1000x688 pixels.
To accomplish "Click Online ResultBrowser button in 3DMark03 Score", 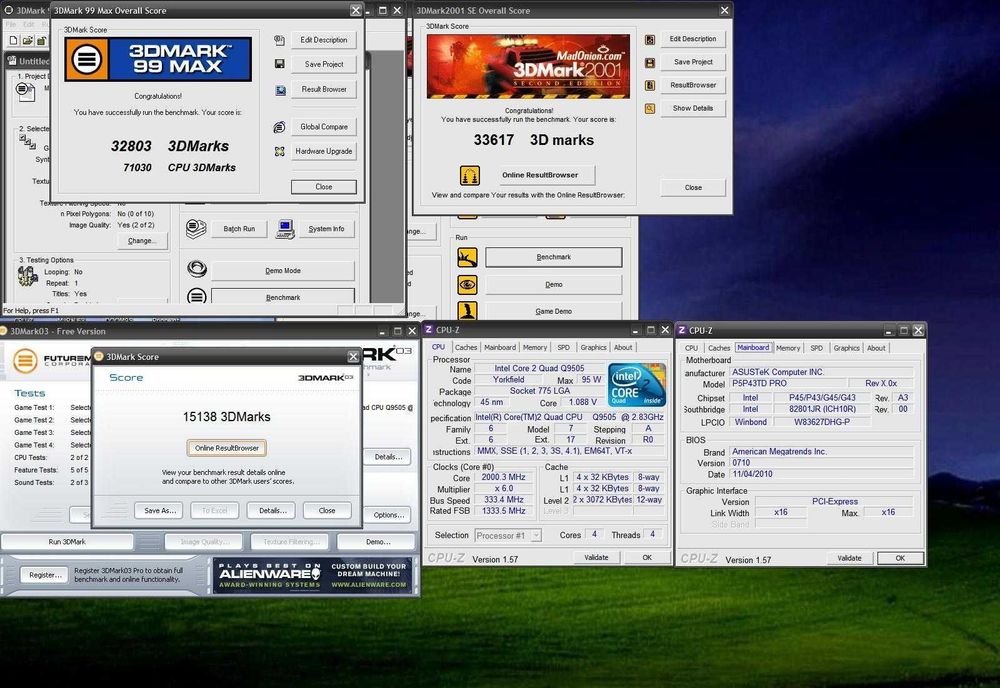I will tap(226, 448).
